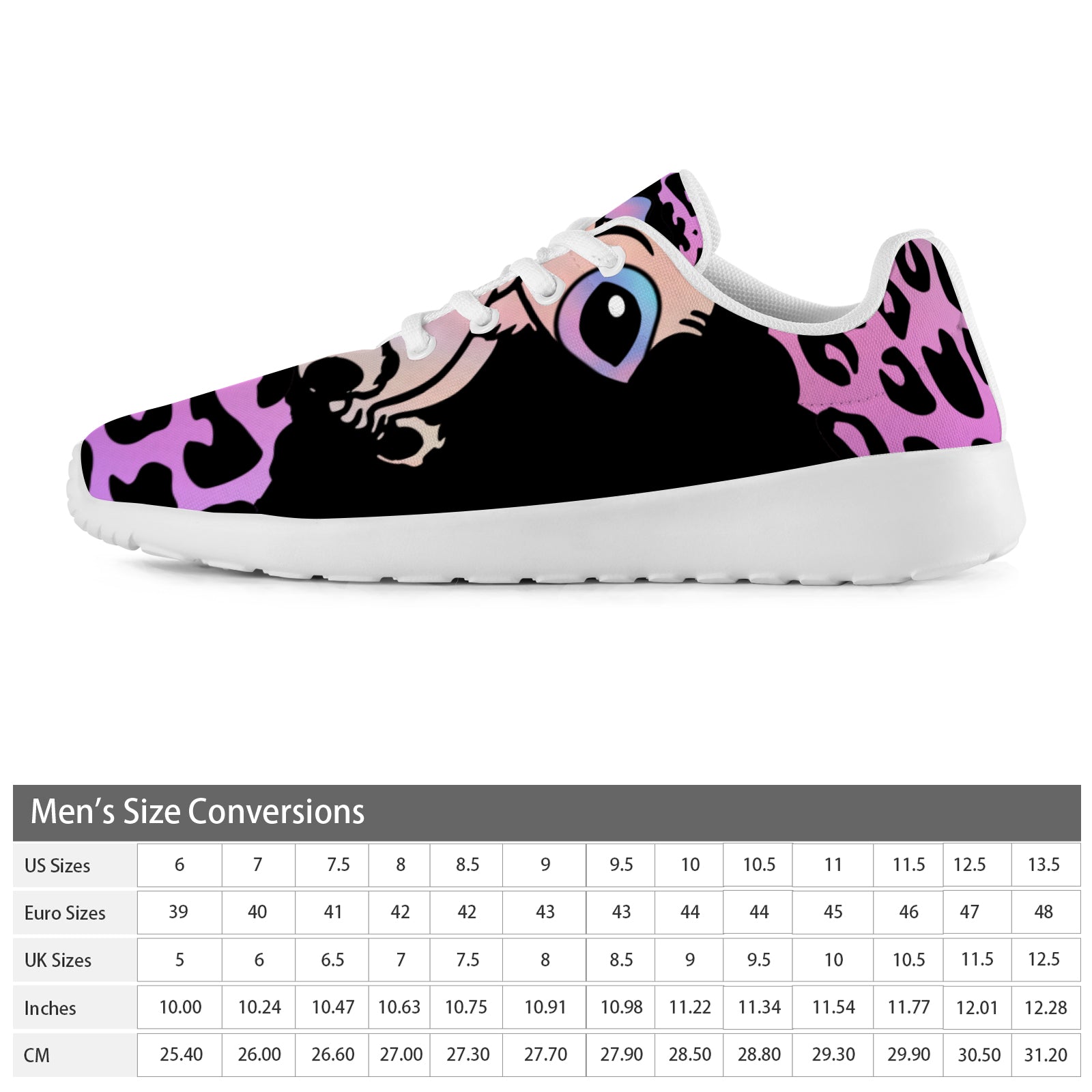
Task: Click US size 6 cell
Action: 179,865
